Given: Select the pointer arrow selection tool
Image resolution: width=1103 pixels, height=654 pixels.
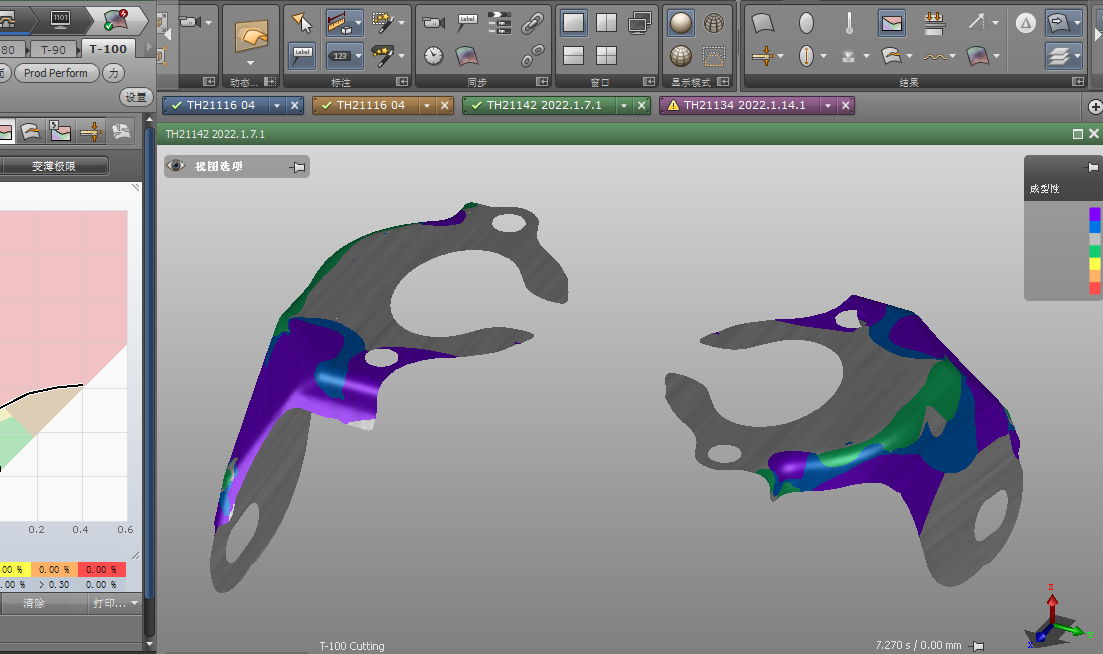Looking at the screenshot, I should [302, 23].
